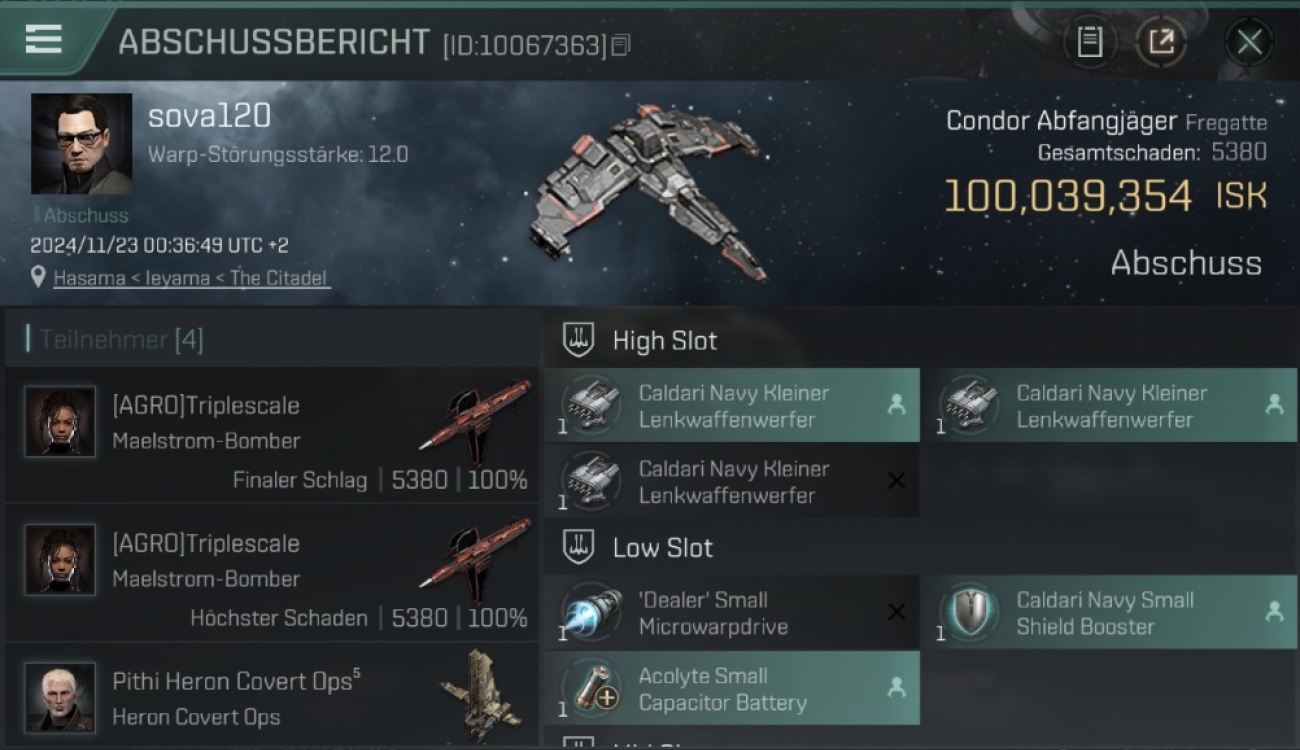Select sova120 pilot portrait
This screenshot has width=1300, height=750.
(x=81, y=144)
